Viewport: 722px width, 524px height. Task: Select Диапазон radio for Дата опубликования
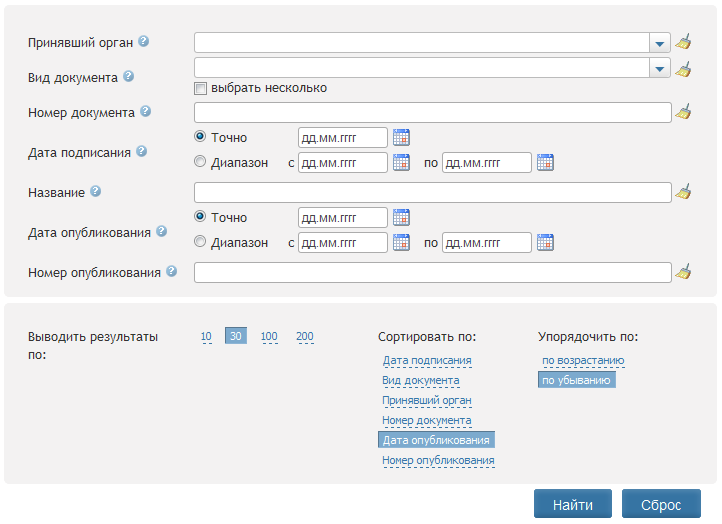pyautogui.click(x=200, y=242)
